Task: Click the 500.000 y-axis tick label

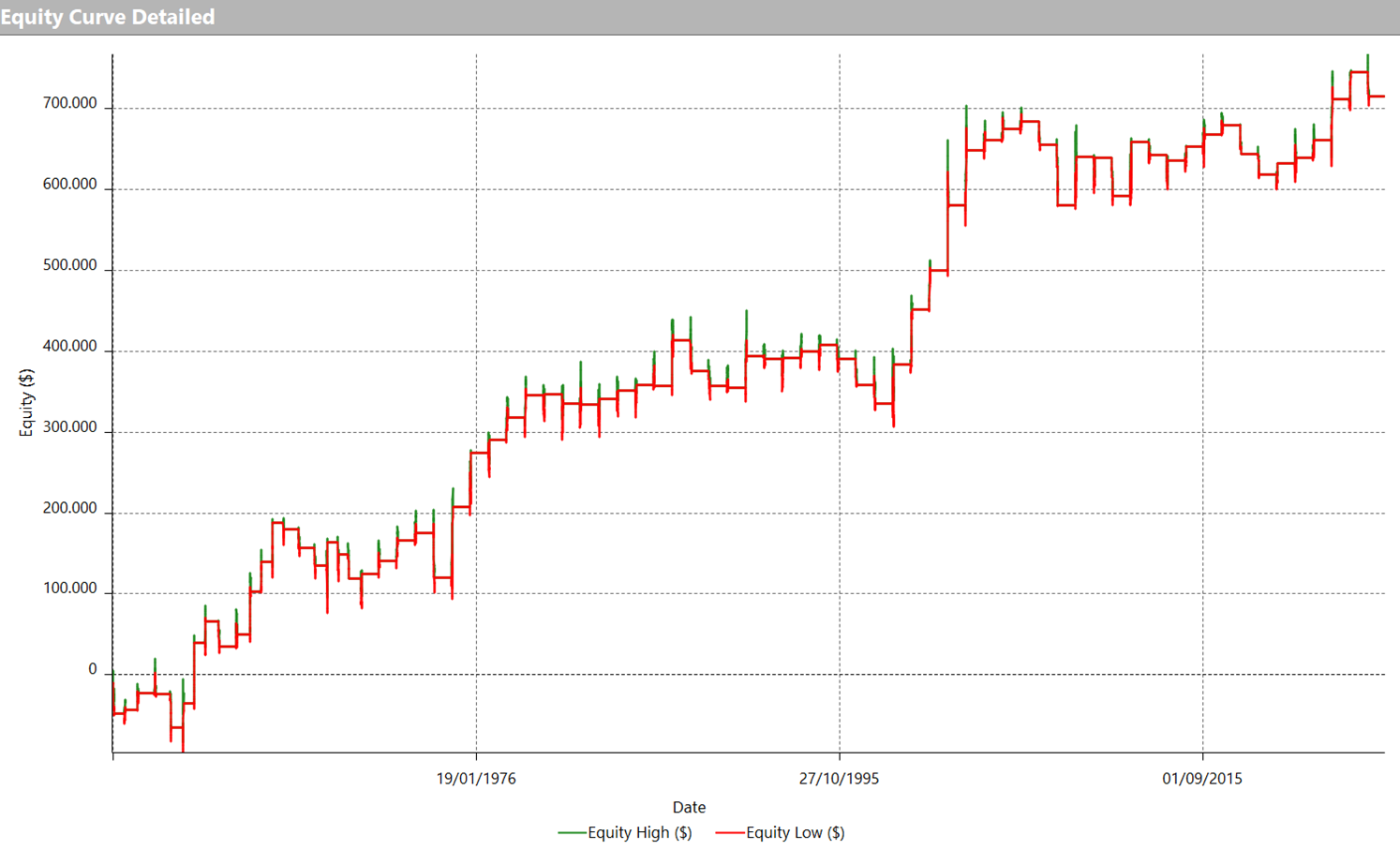Action: (69, 265)
